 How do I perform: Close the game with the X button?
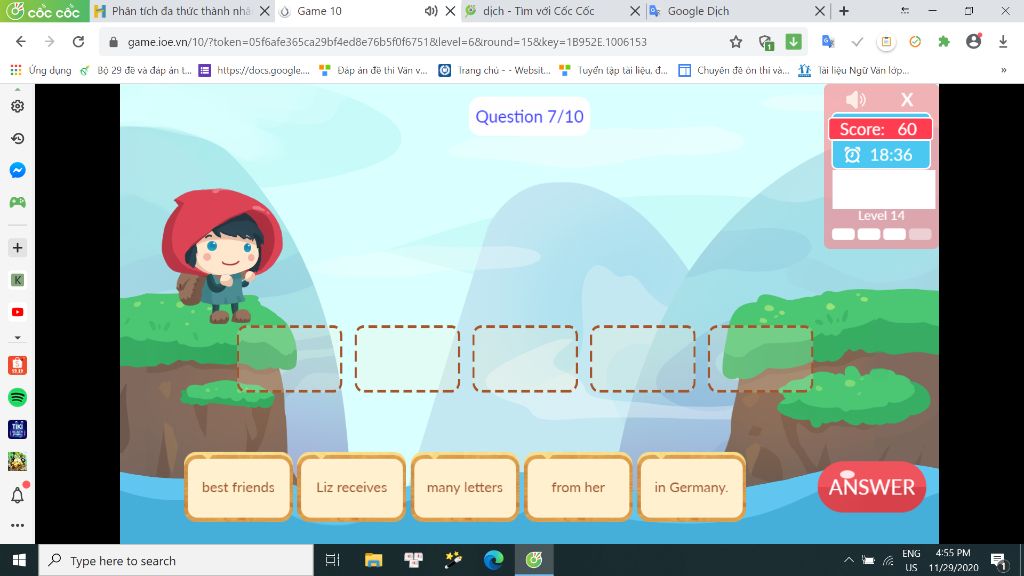point(907,99)
